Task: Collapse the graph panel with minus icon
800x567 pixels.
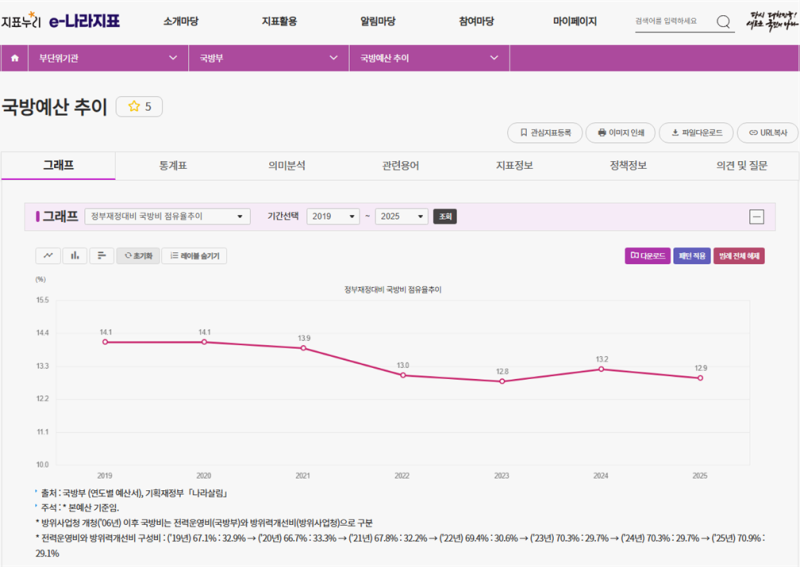Action: [757, 216]
